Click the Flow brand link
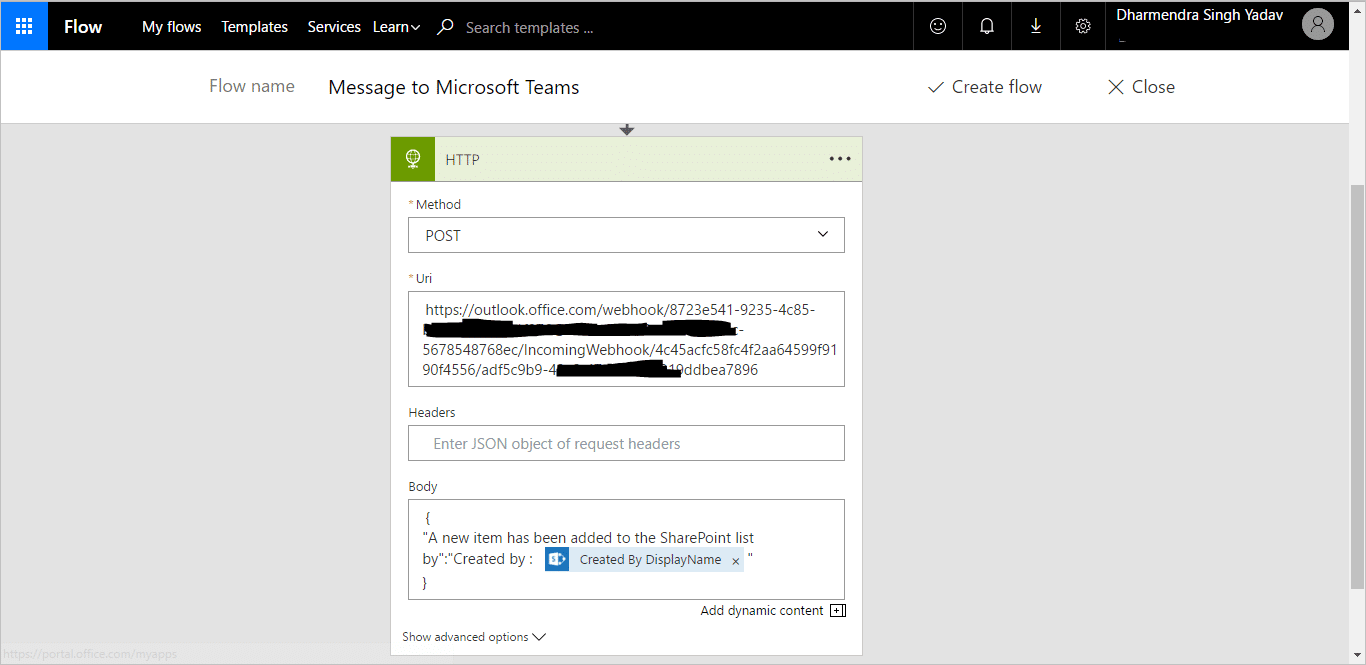The width and height of the screenshot is (1366, 665). [x=83, y=27]
